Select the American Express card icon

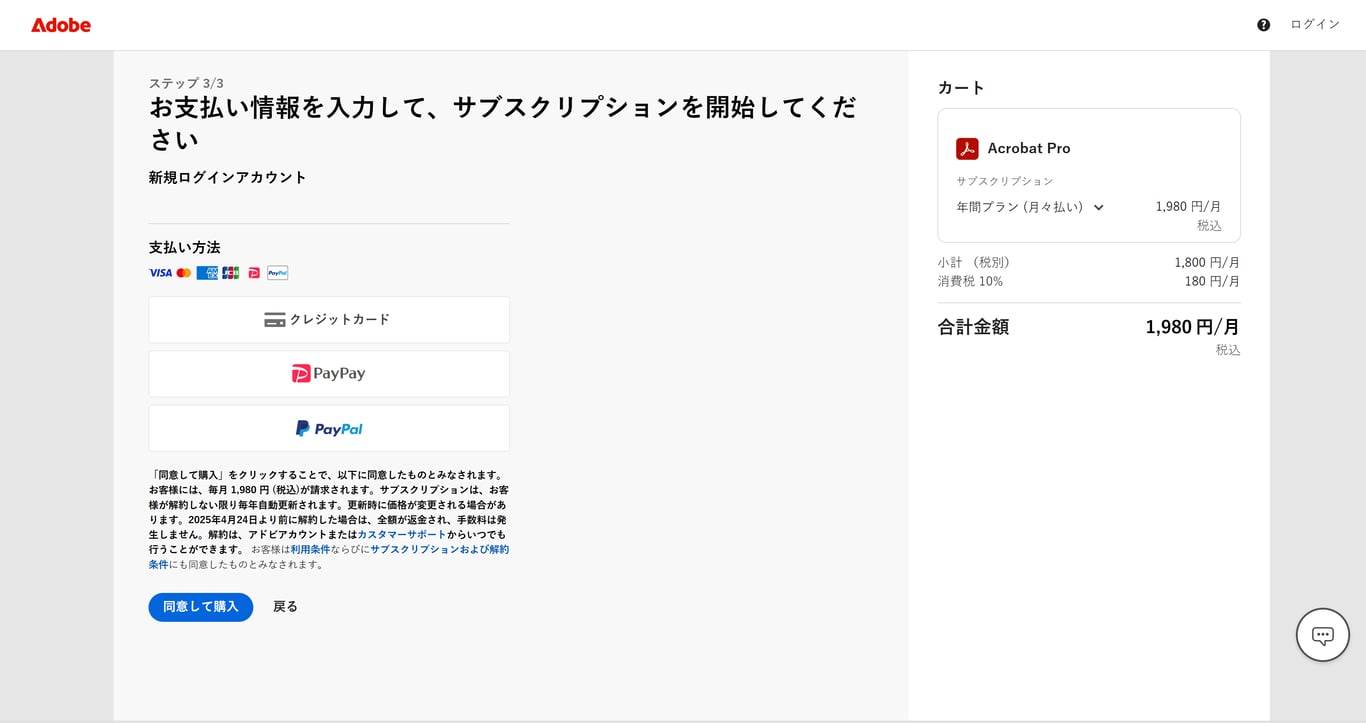coord(207,272)
